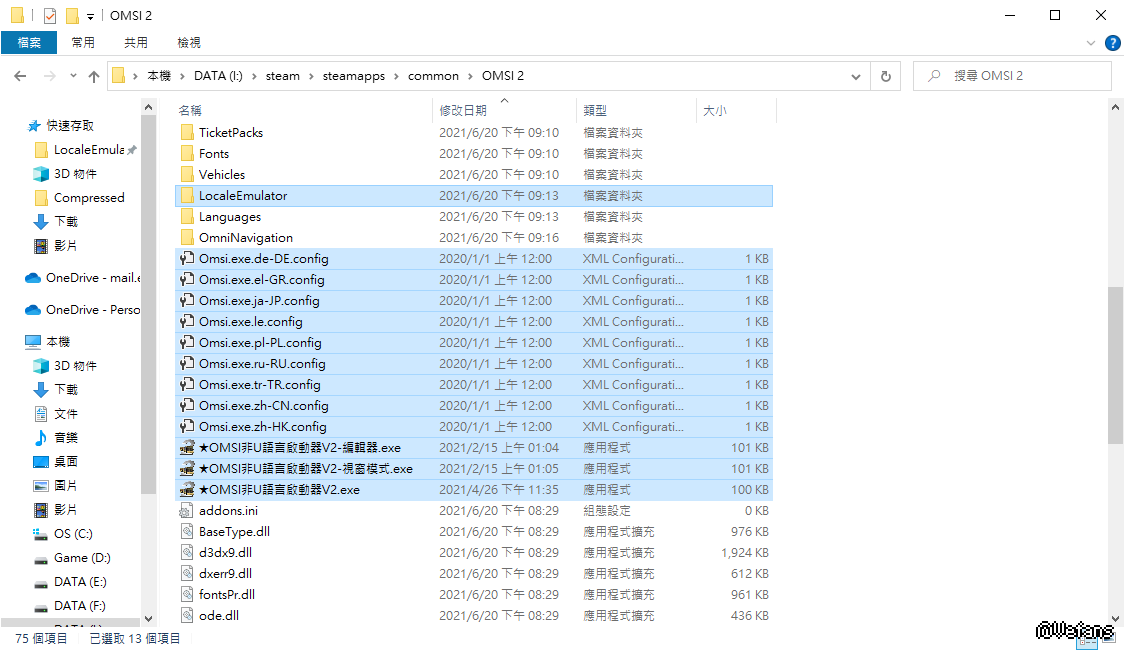The width and height of the screenshot is (1125, 651).
Task: Click steam in the address breadcrumb
Action: 283,76
